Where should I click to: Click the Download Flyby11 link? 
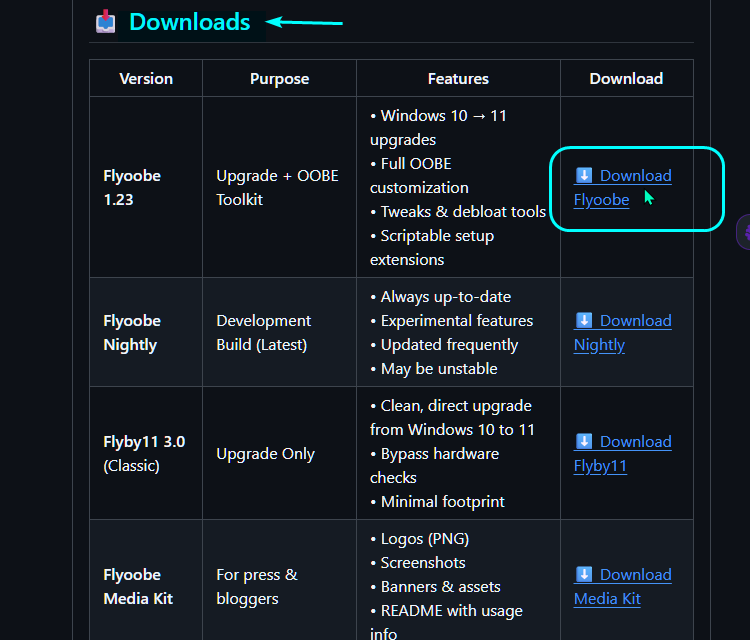tap(622, 453)
